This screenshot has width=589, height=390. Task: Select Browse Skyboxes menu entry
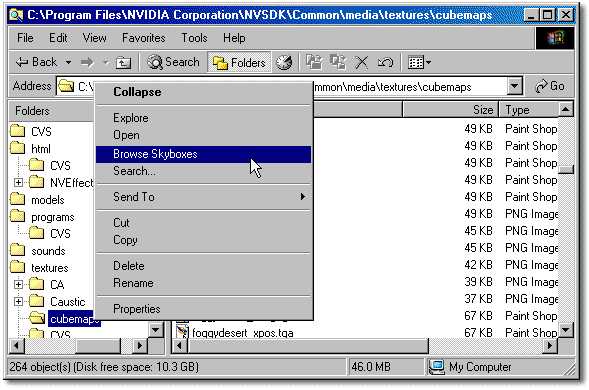204,154
